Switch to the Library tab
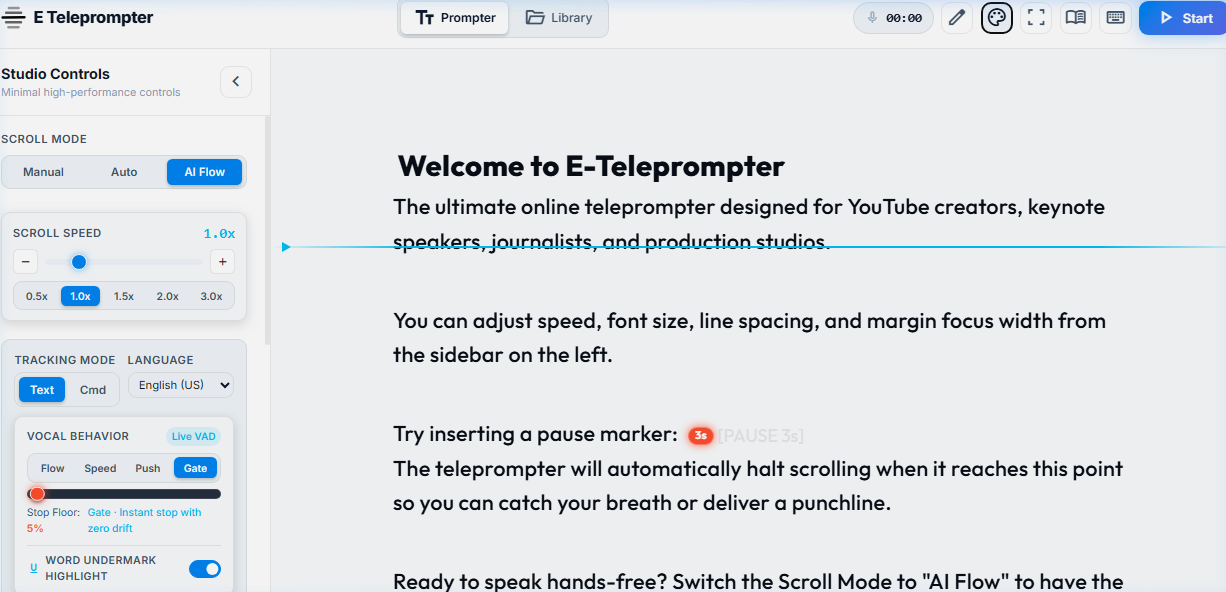The image size is (1226, 592). point(559,18)
